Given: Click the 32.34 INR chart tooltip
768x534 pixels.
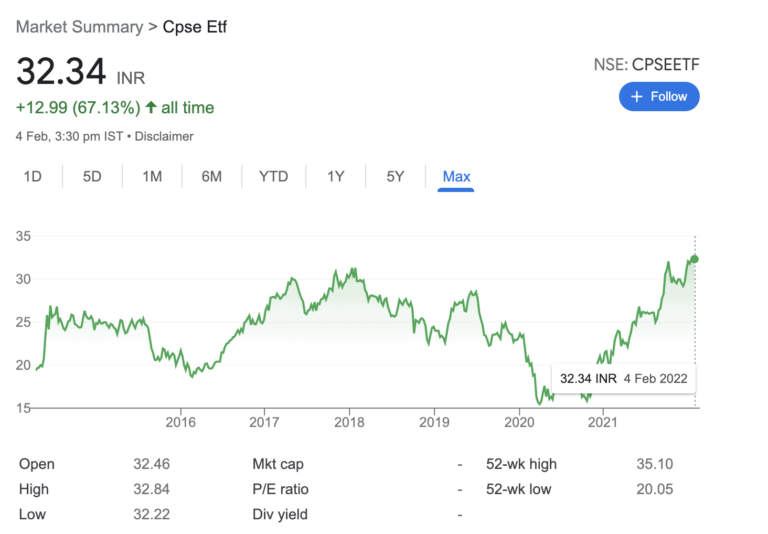Looking at the screenshot, I should (624, 379).
